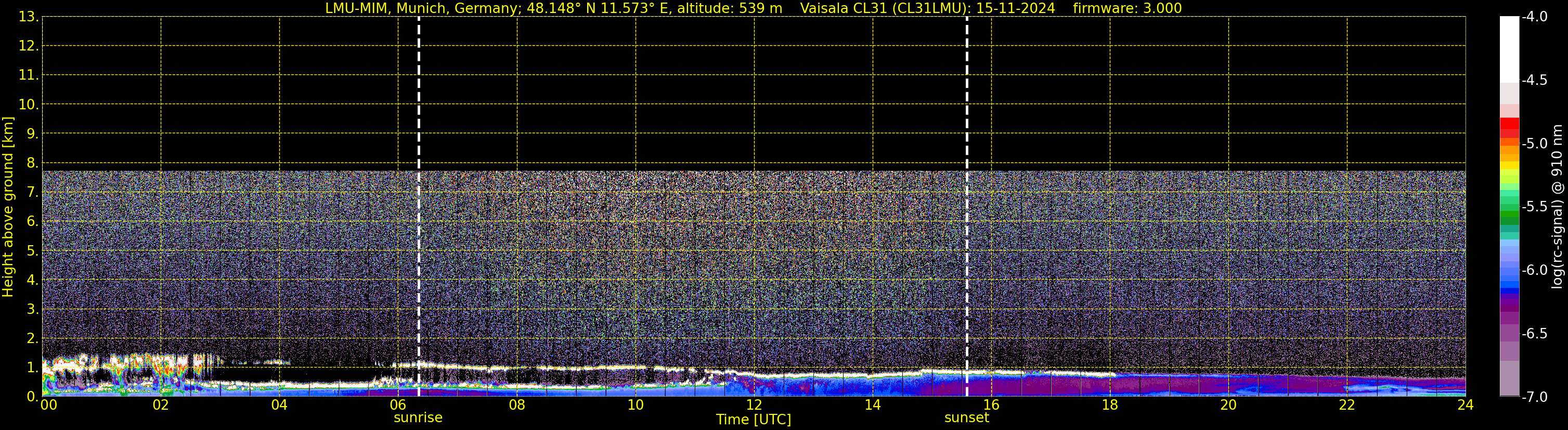Click the "sunrise" label below the time axis

[418, 418]
